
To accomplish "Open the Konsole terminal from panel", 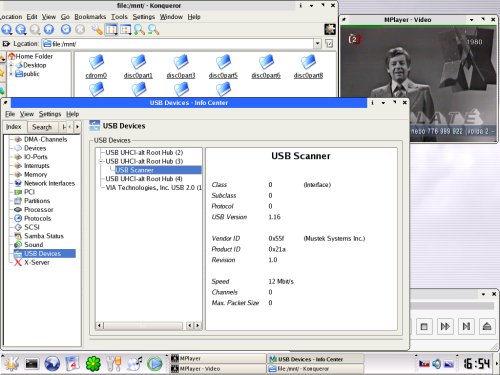I will (32, 363).
